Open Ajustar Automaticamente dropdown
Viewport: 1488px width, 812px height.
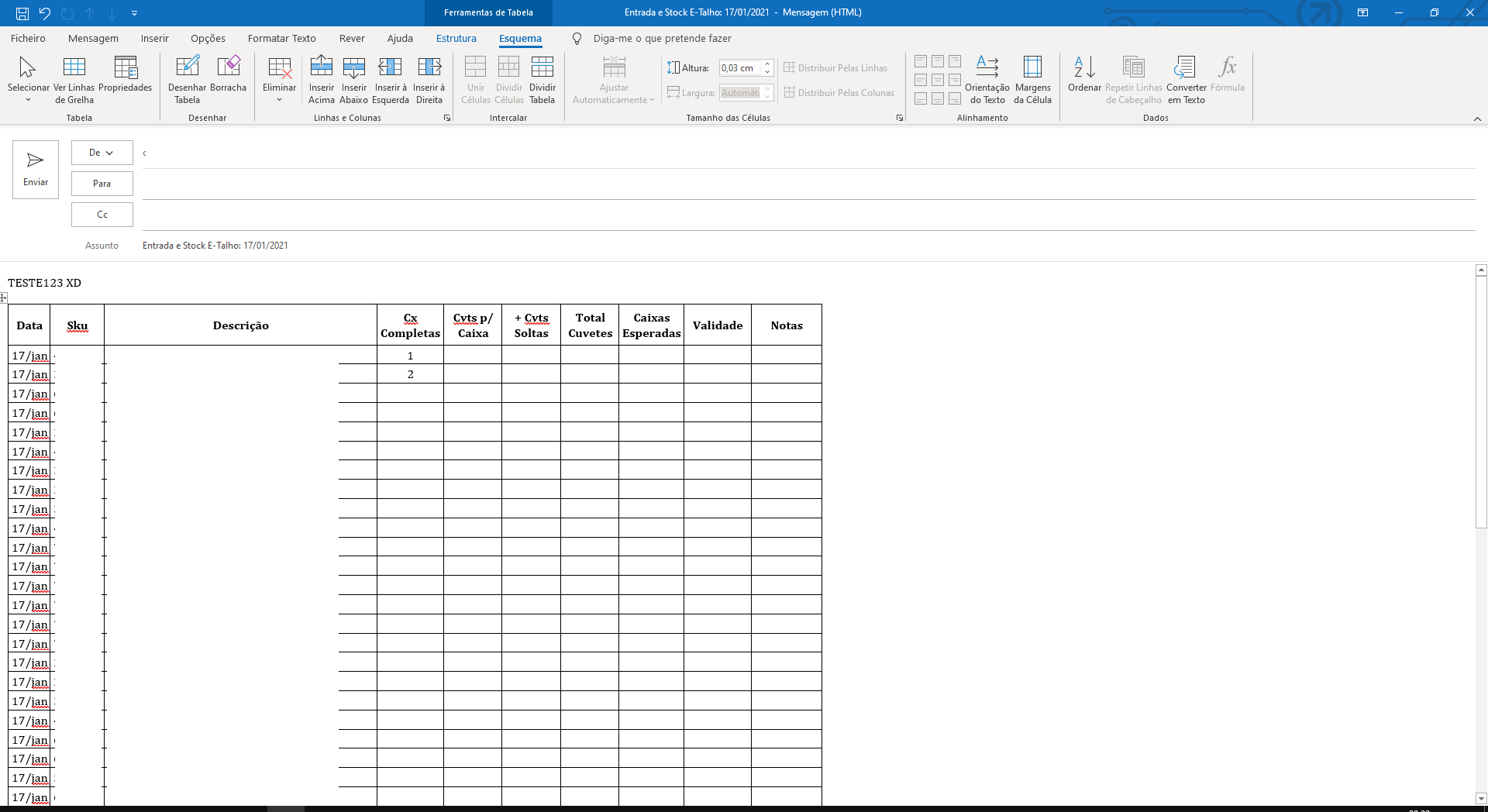pyautogui.click(x=614, y=80)
